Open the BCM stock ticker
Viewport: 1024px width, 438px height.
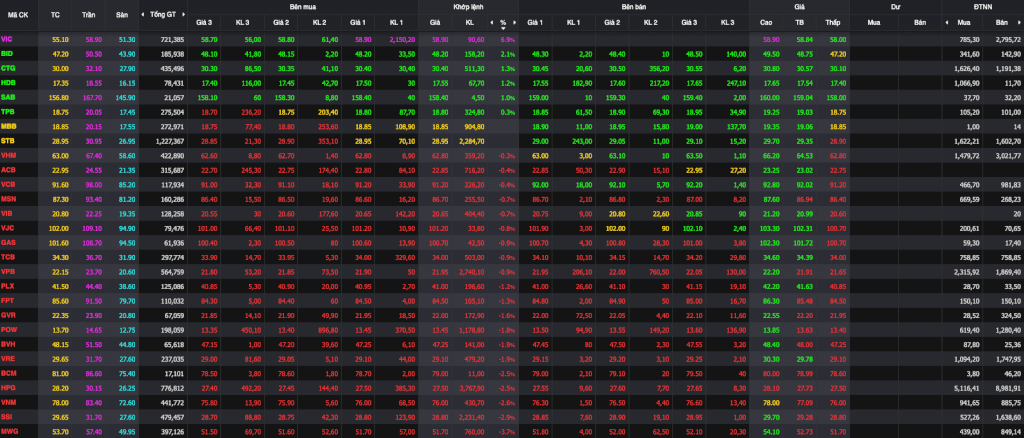click(8, 373)
